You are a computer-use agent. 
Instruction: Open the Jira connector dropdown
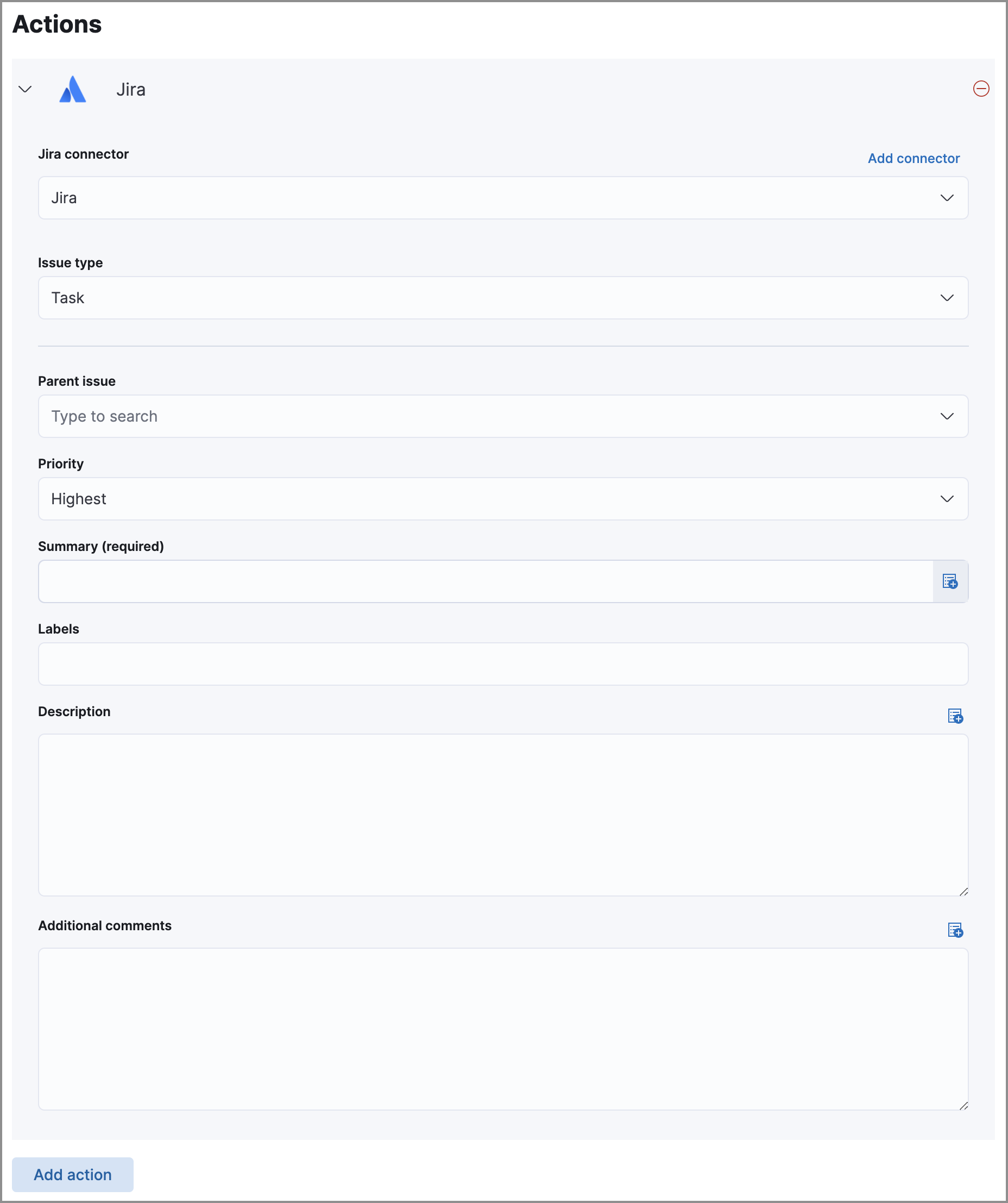tap(502, 198)
